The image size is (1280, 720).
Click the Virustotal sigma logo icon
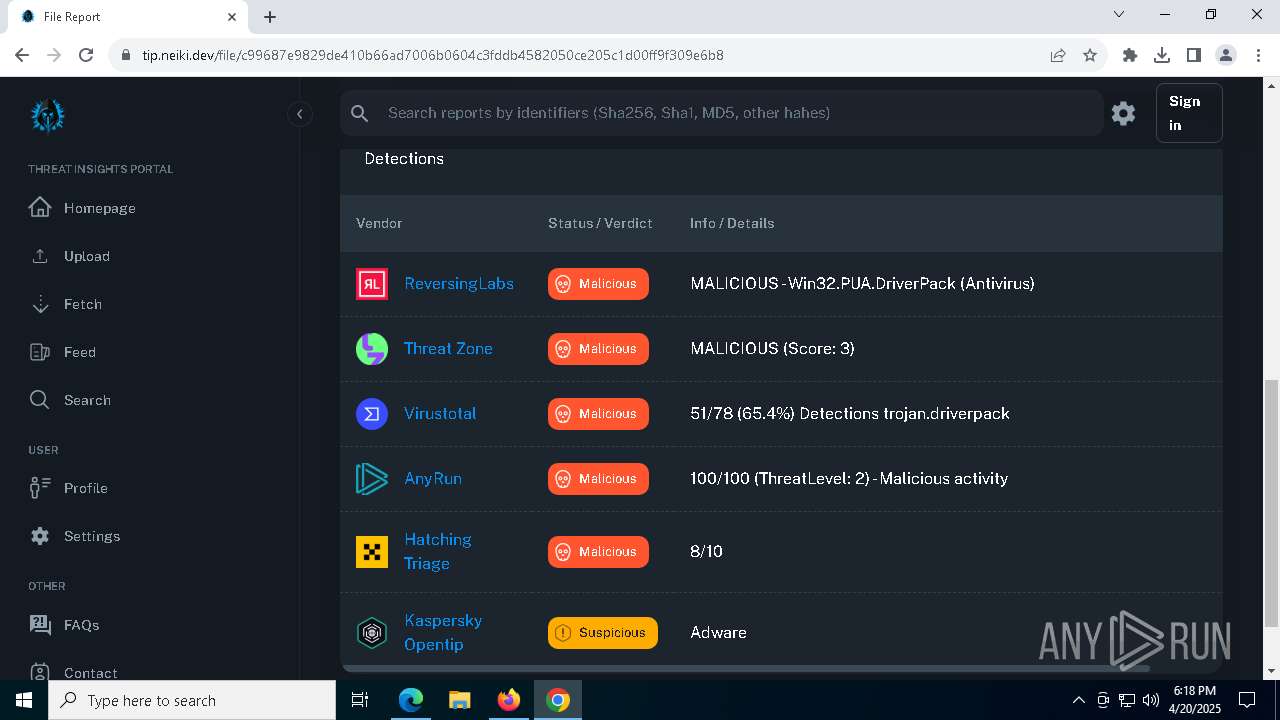(x=372, y=414)
